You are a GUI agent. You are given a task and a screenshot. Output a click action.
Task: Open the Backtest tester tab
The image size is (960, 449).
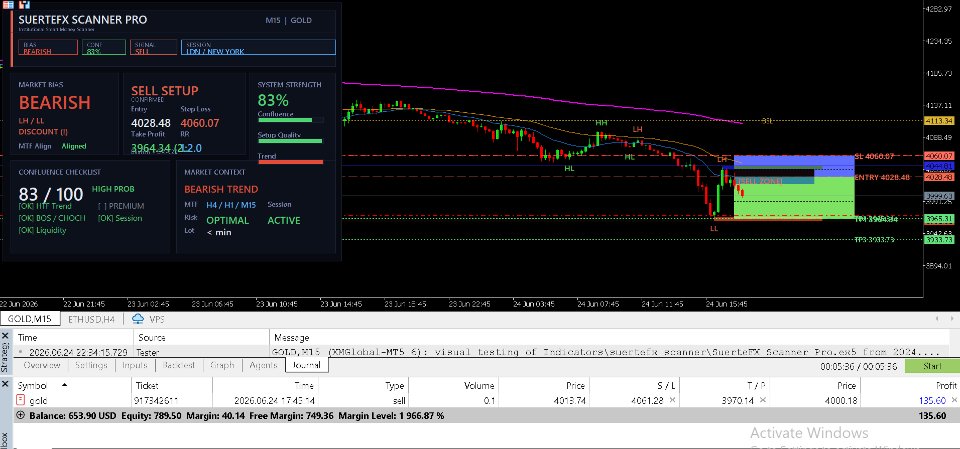(179, 365)
